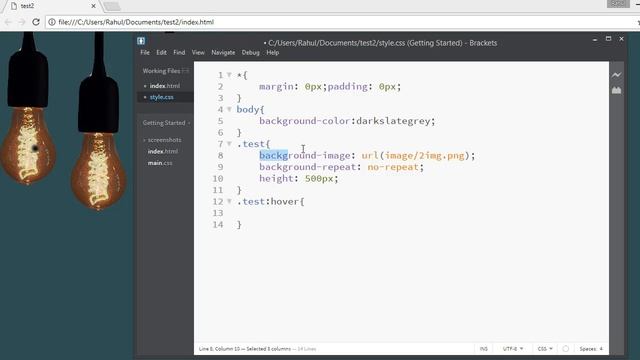Image resolution: width=640 pixels, height=360 pixels.
Task: Open the Find menu
Action: click(x=179, y=53)
